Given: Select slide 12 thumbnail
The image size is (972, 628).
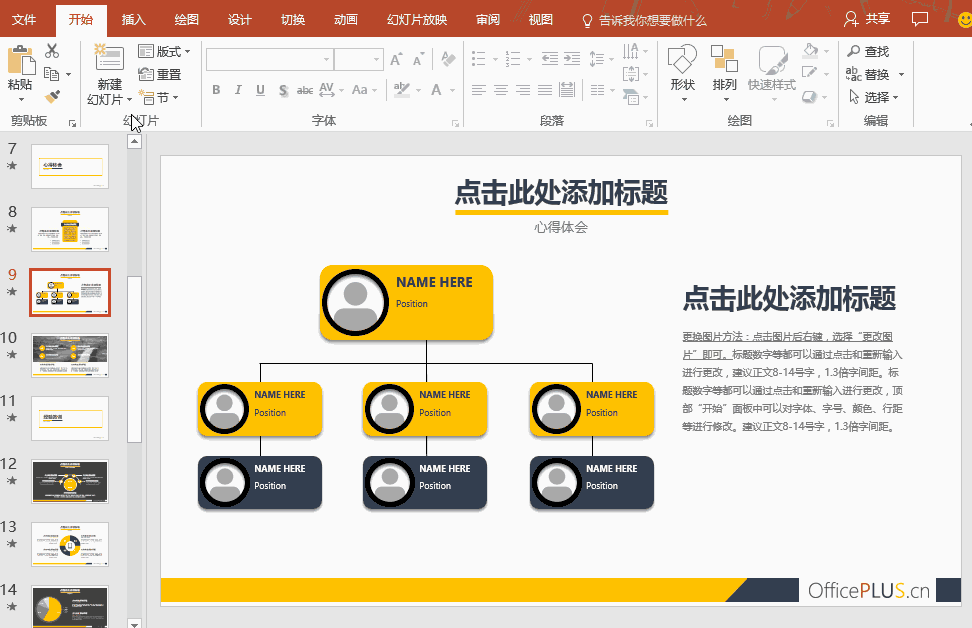Looking at the screenshot, I should [70, 481].
